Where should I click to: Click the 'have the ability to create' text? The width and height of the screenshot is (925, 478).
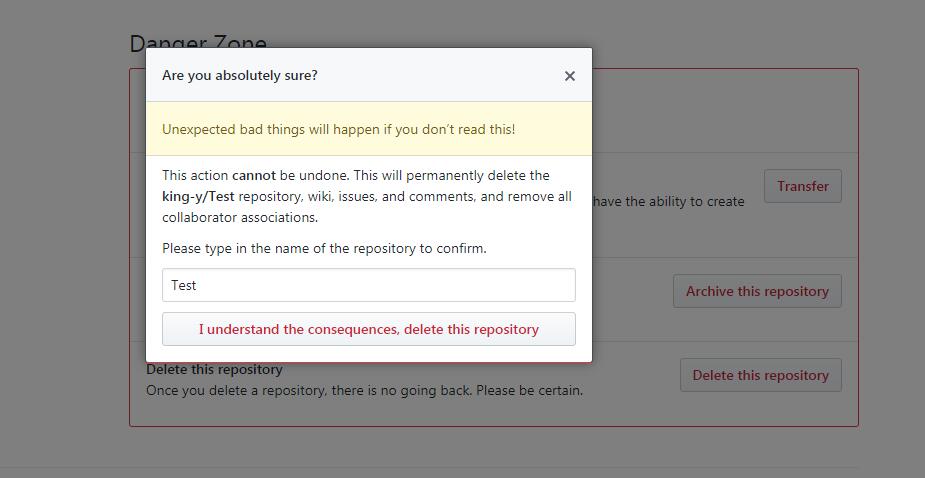(669, 201)
